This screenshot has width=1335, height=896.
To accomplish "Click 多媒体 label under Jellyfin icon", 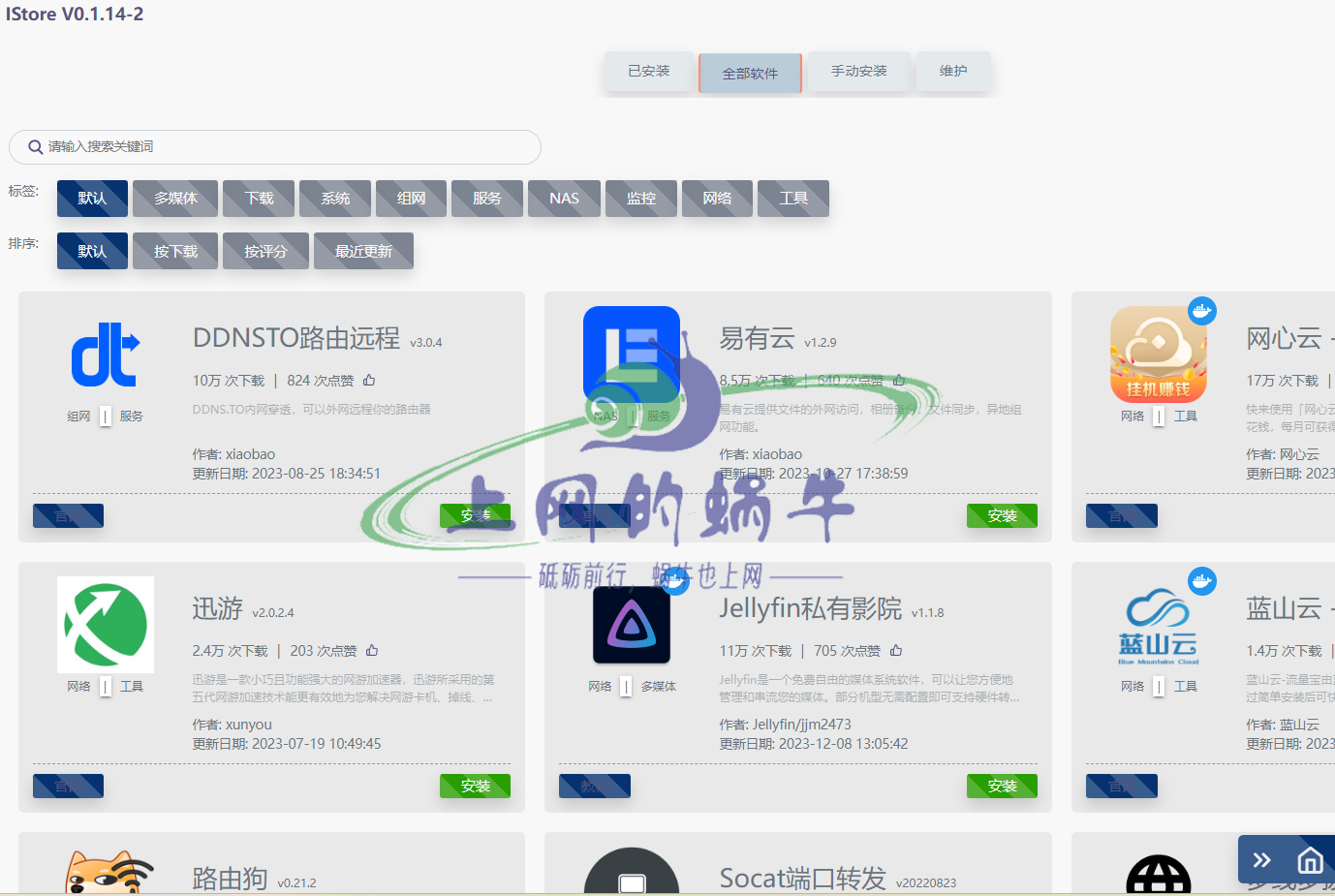I will 658,687.
